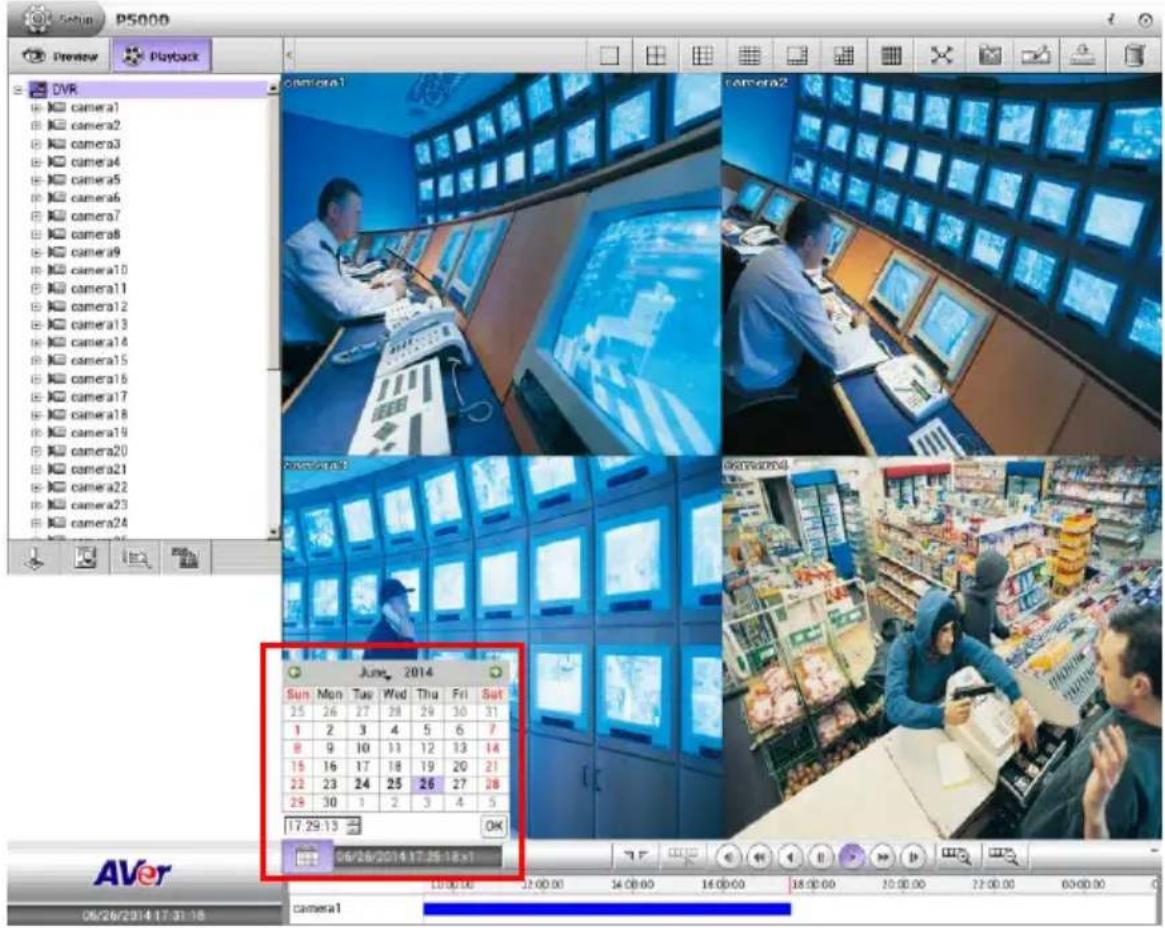Expand the camera8 tree node
1165x928 pixels.
pos(35,234)
